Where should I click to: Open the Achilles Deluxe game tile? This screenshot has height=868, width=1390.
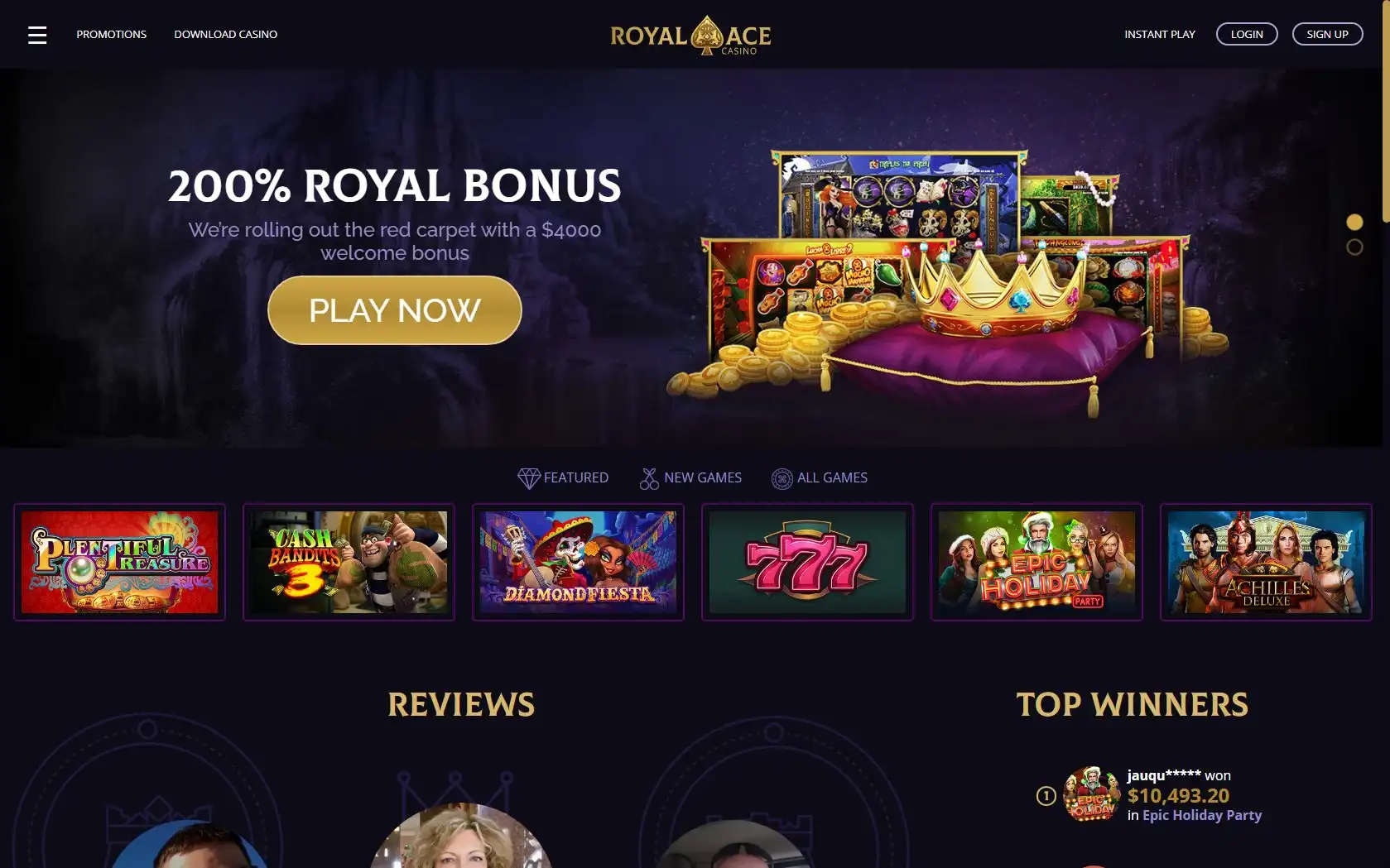[1266, 562]
